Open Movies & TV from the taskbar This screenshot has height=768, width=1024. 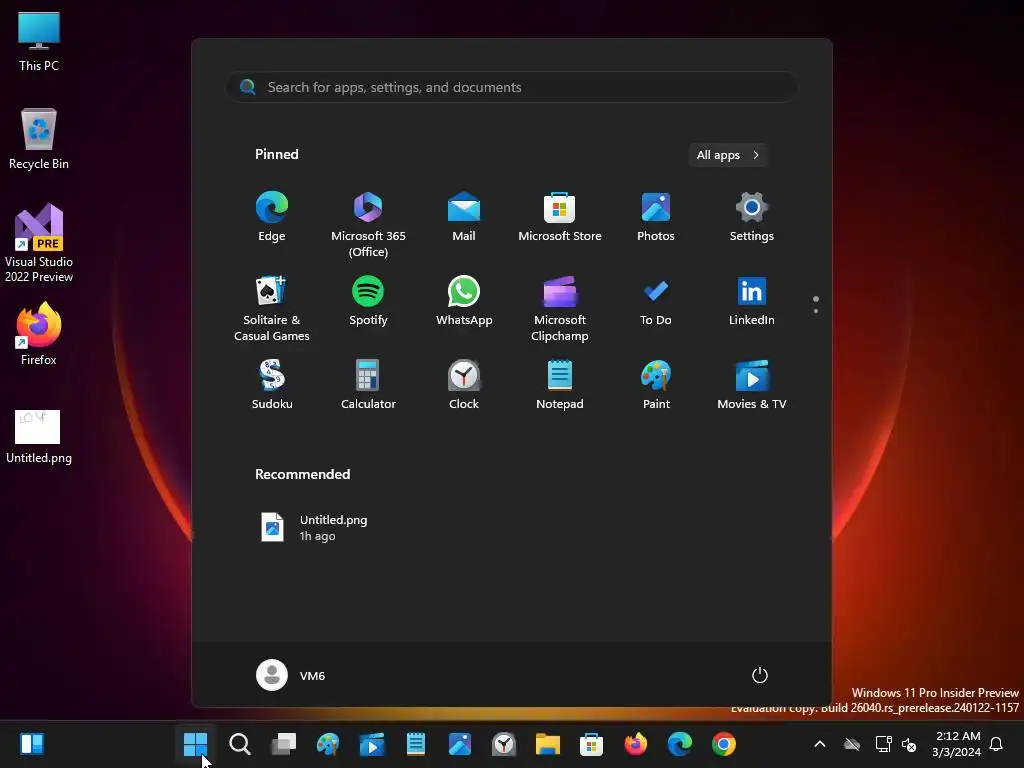[x=372, y=744]
